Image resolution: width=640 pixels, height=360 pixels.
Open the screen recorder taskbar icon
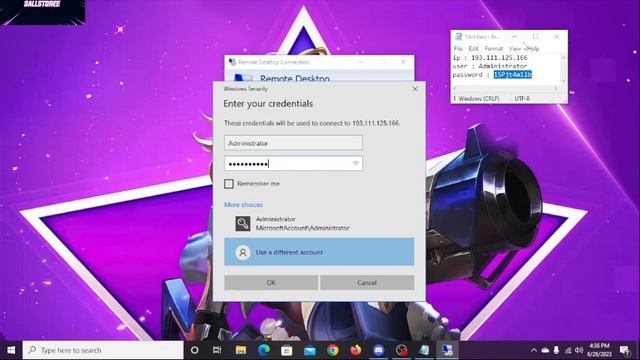(x=402, y=350)
